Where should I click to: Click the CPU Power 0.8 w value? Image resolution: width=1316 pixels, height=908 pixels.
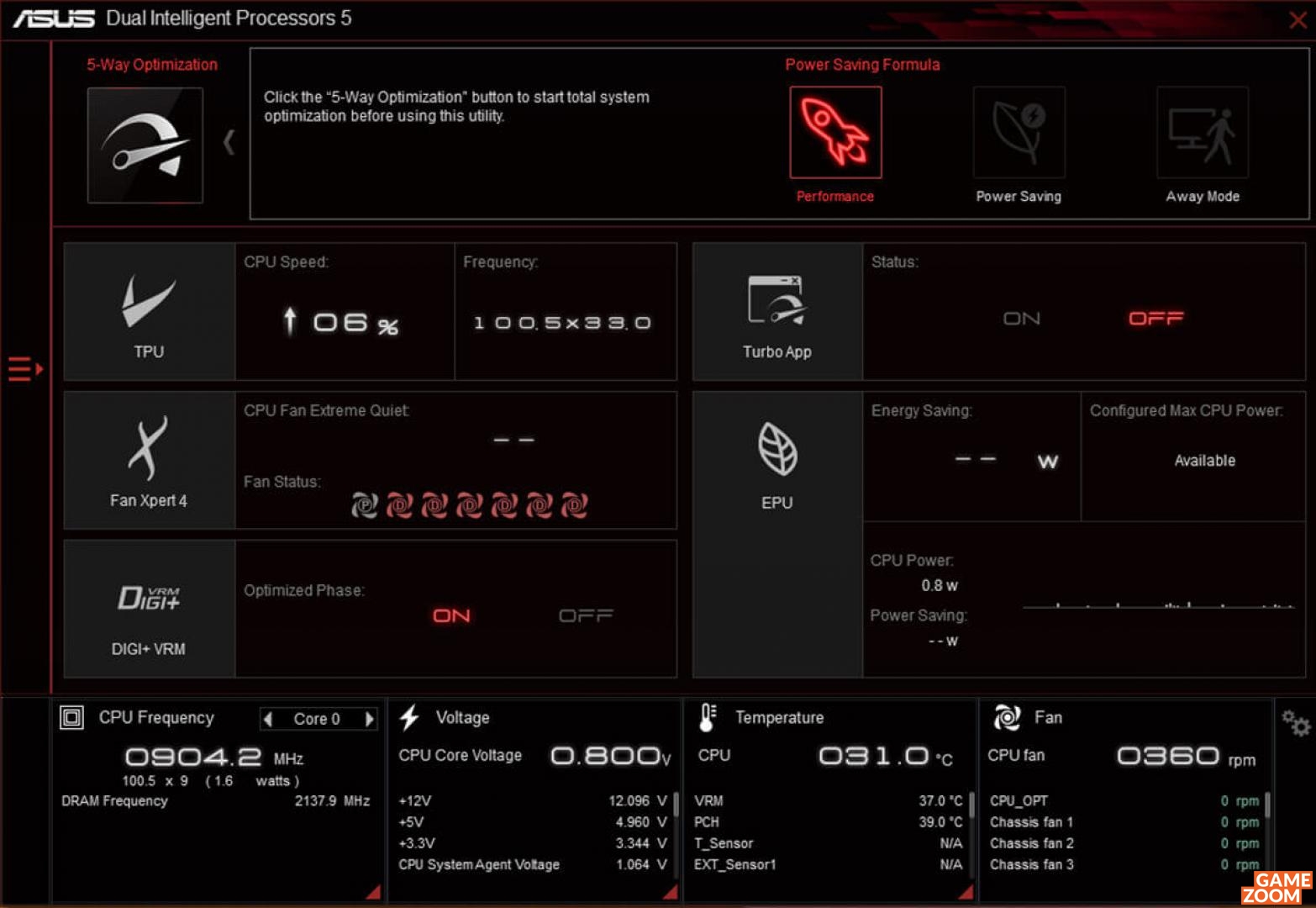coord(940,585)
